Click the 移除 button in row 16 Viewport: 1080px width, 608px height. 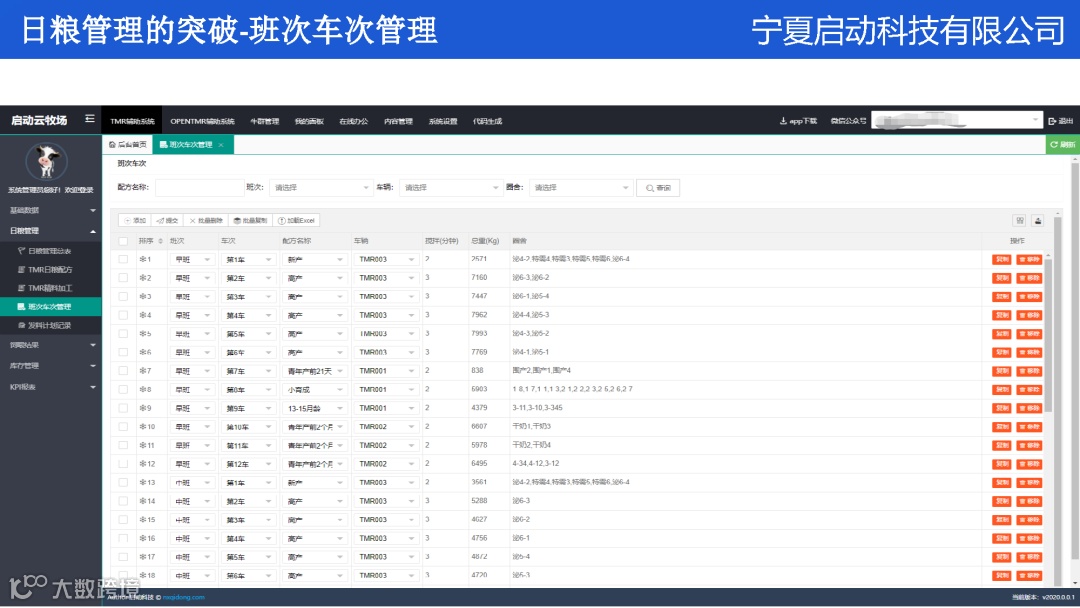[1029, 538]
